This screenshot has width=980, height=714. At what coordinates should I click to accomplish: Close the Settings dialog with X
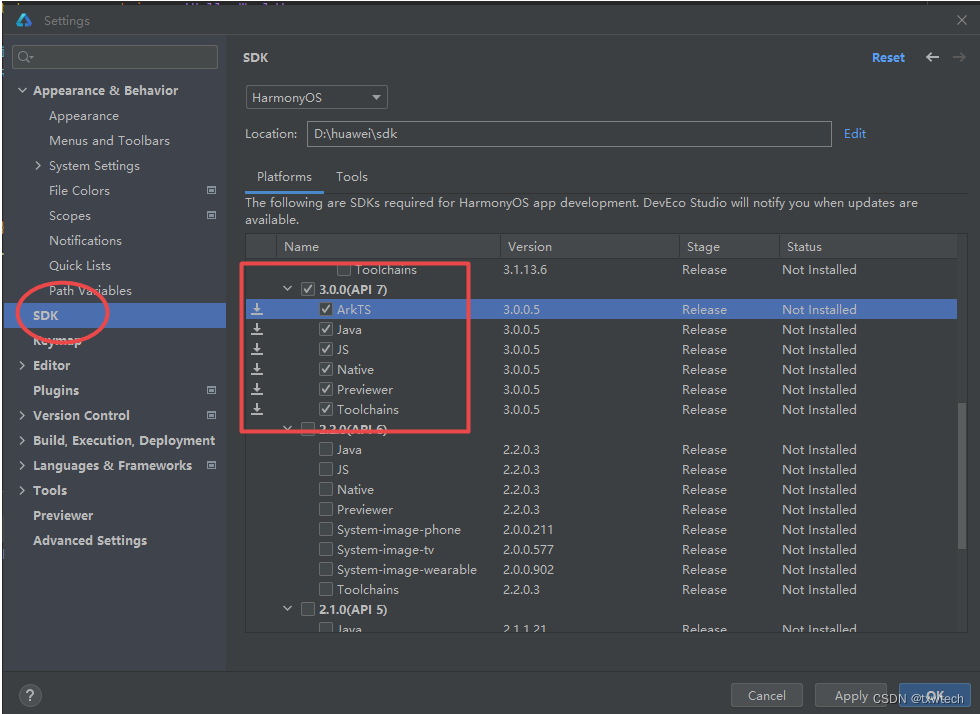(961, 21)
